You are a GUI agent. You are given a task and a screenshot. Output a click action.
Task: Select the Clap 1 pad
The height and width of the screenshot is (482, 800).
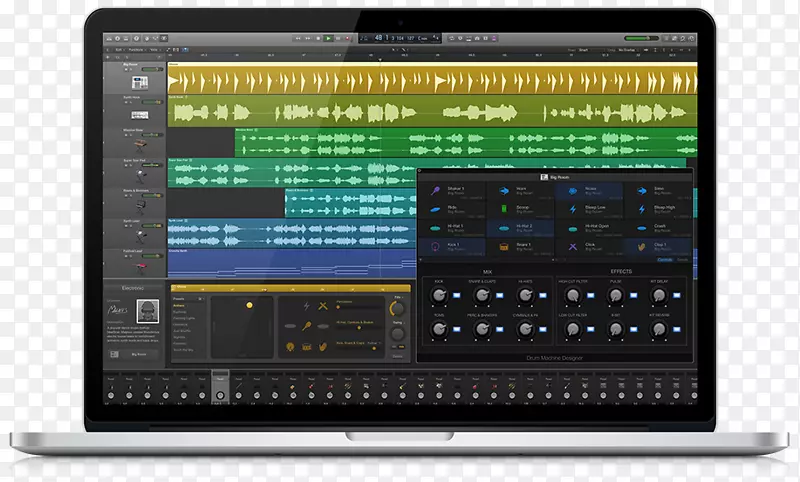658,246
